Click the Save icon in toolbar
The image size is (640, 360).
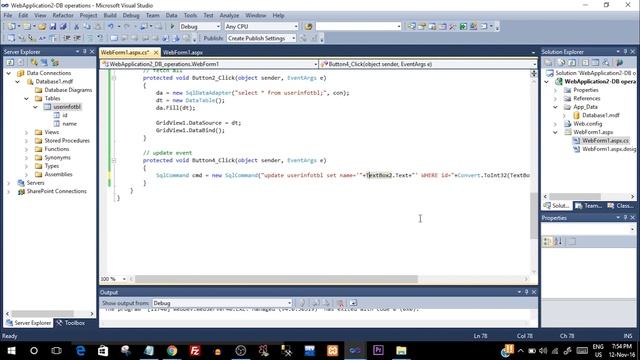coord(53,27)
